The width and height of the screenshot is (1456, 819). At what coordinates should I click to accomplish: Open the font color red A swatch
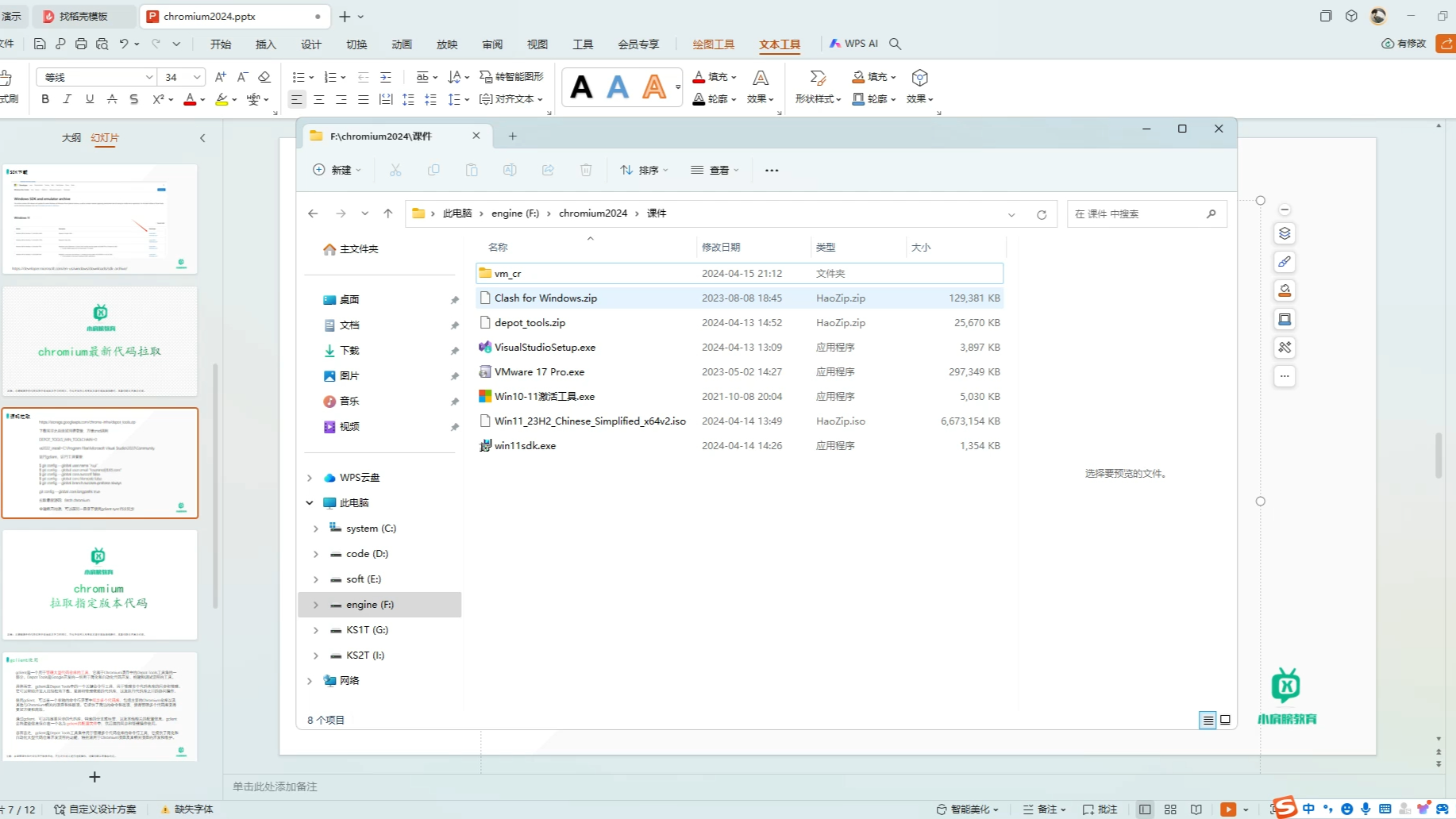pos(190,99)
